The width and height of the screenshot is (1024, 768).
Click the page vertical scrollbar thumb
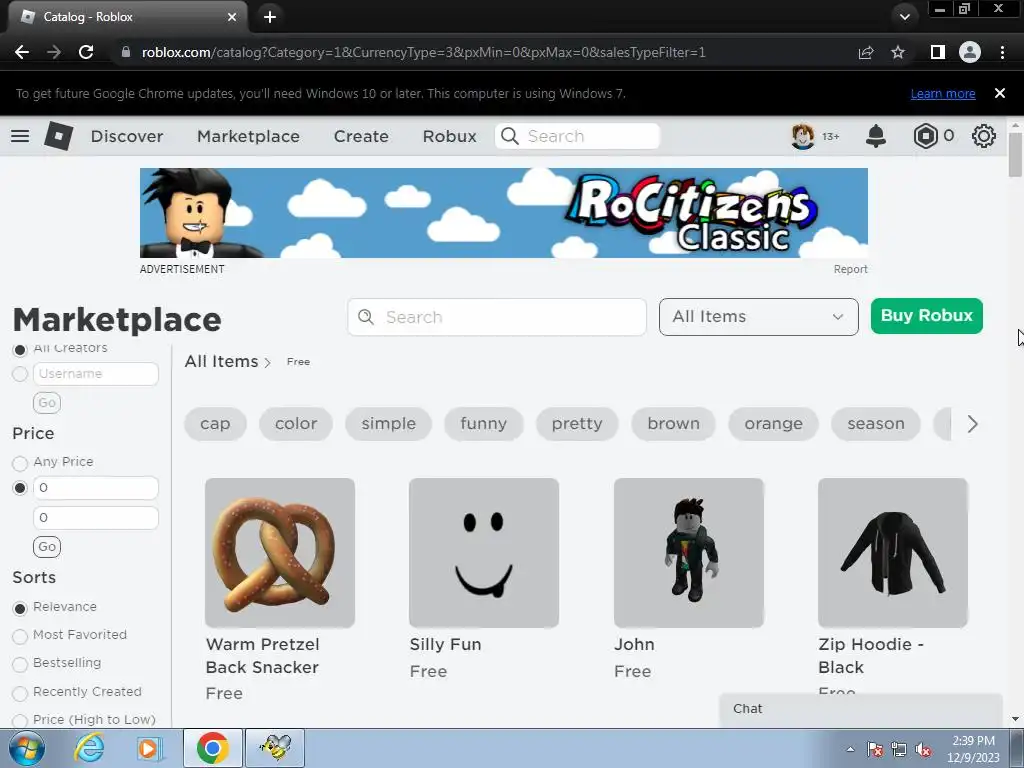click(1014, 154)
